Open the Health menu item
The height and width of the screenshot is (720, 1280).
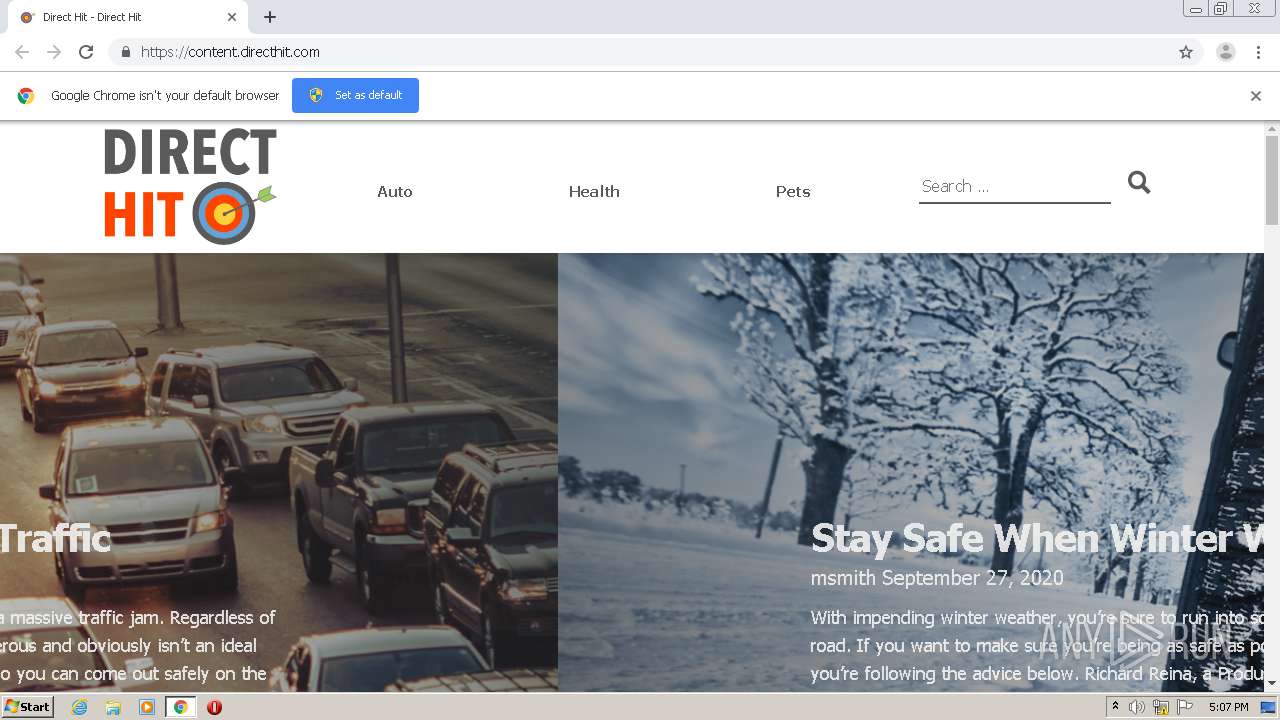coord(594,191)
